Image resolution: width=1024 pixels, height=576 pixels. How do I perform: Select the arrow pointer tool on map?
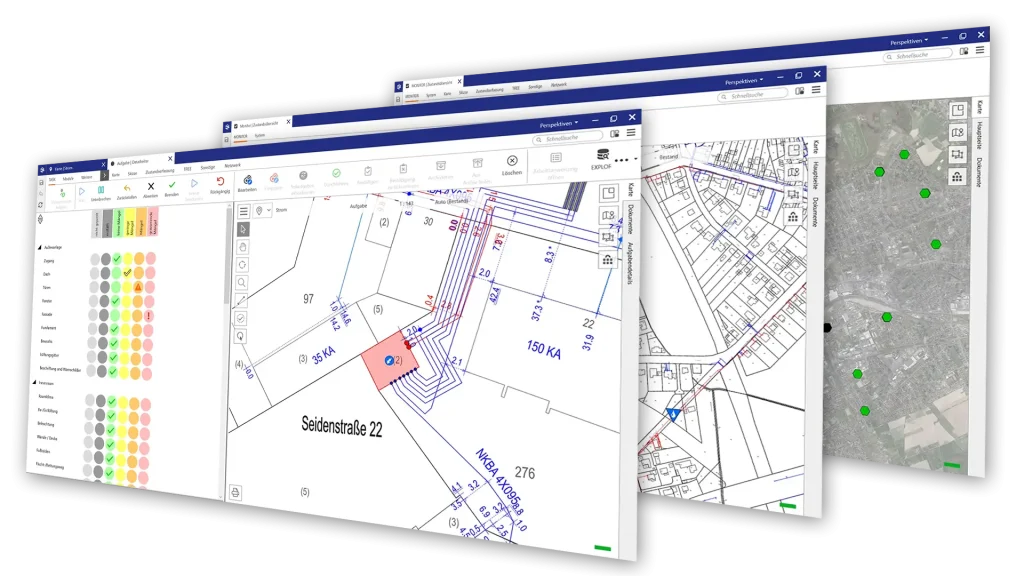pos(244,229)
